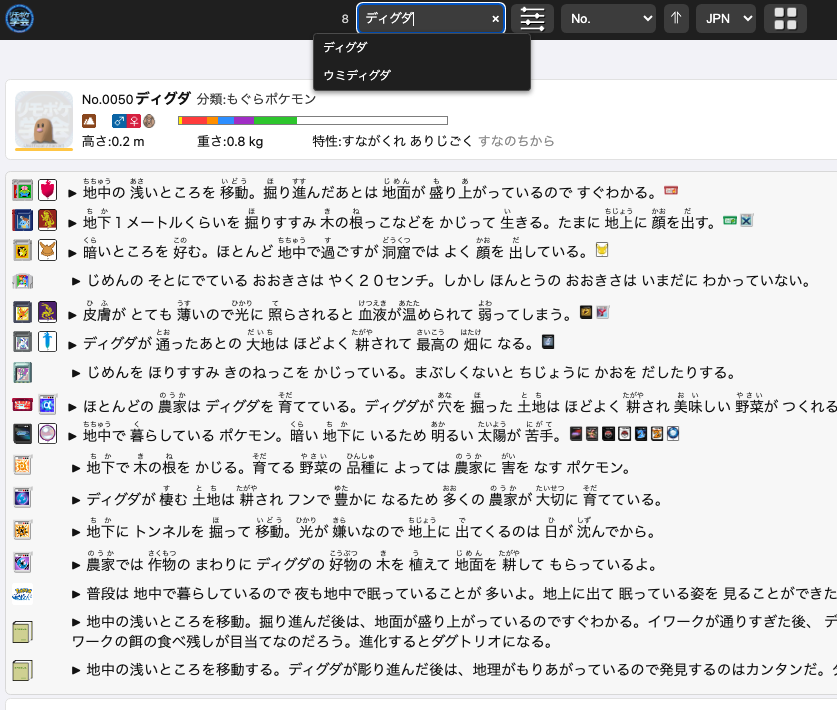The width and height of the screenshot is (837, 710).
Task: Select the Alpha Sapphire icon on the ほとんどの 農家 row
Action: coord(48,405)
